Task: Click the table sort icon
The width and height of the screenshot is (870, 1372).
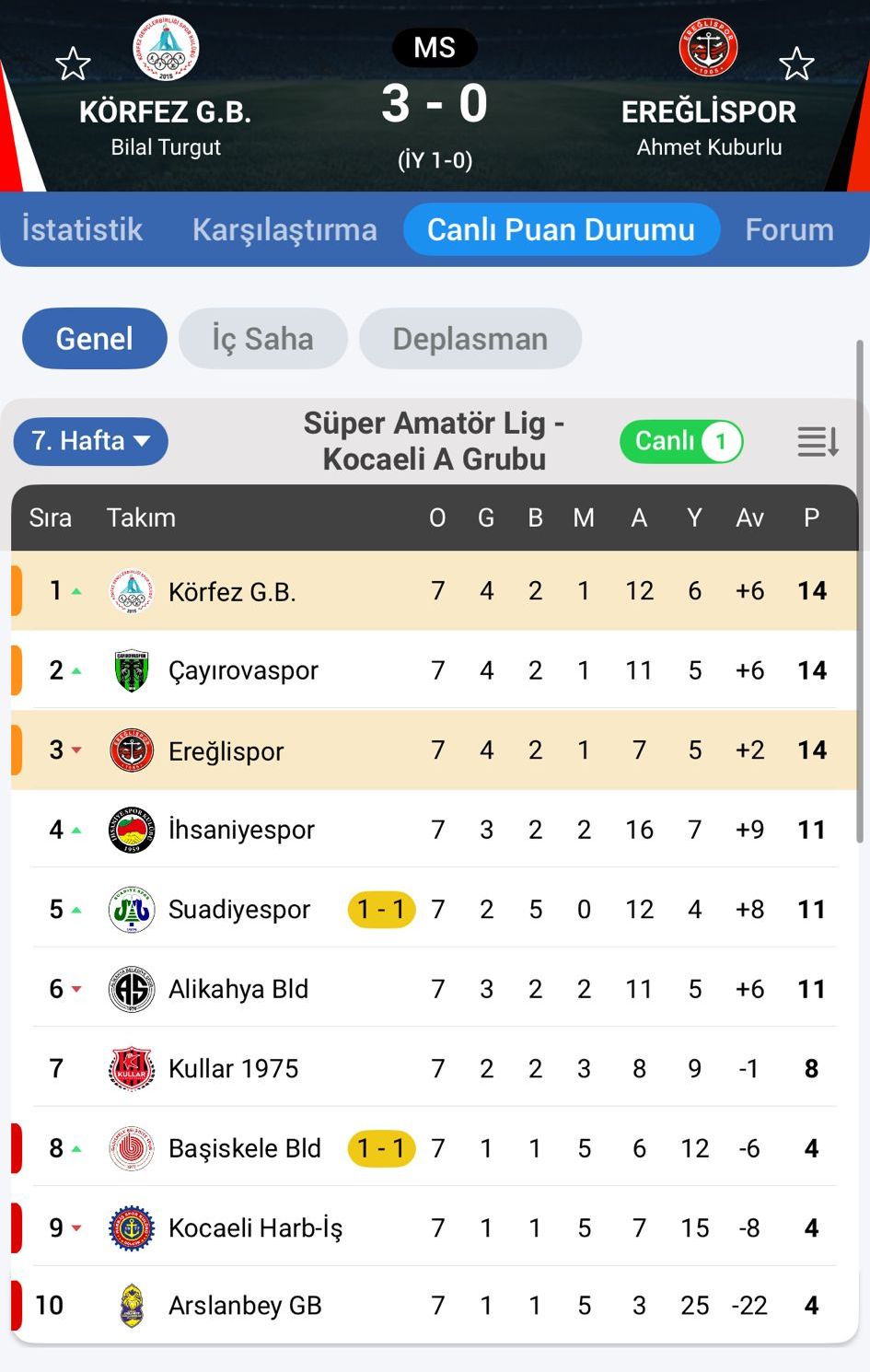Action: 818,442
